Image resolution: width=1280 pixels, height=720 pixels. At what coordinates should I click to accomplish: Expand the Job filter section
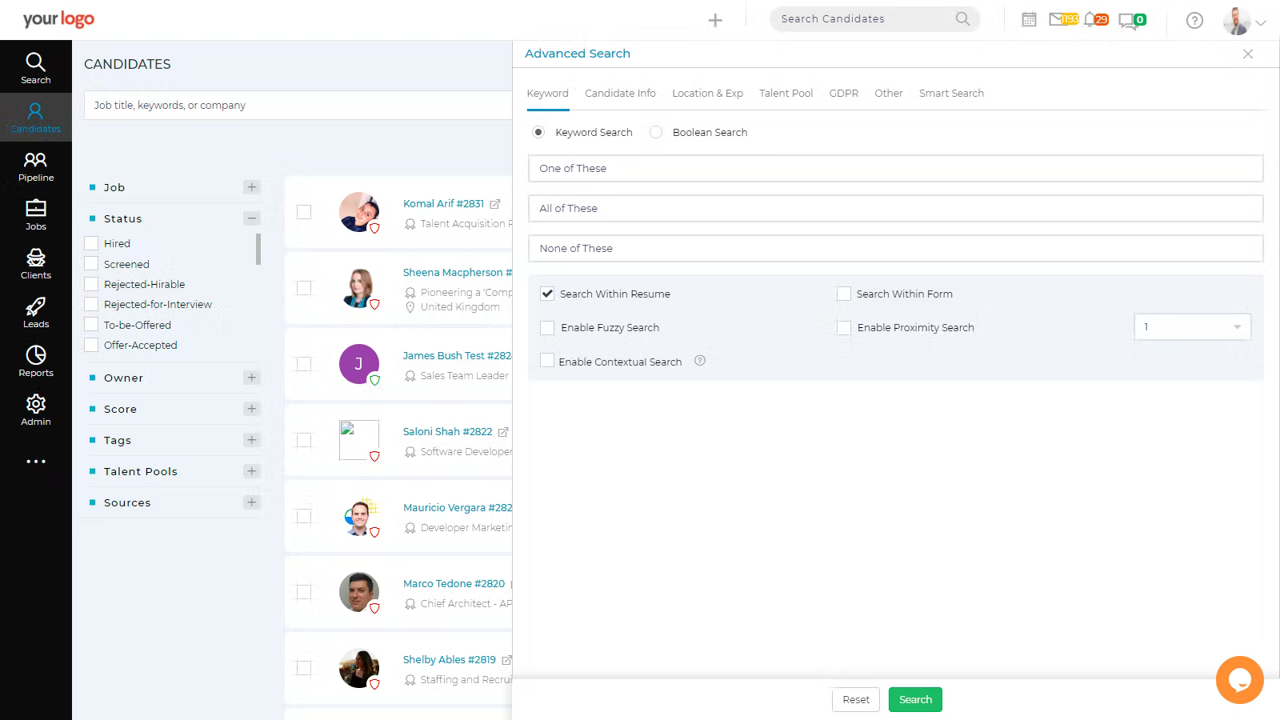click(x=251, y=187)
